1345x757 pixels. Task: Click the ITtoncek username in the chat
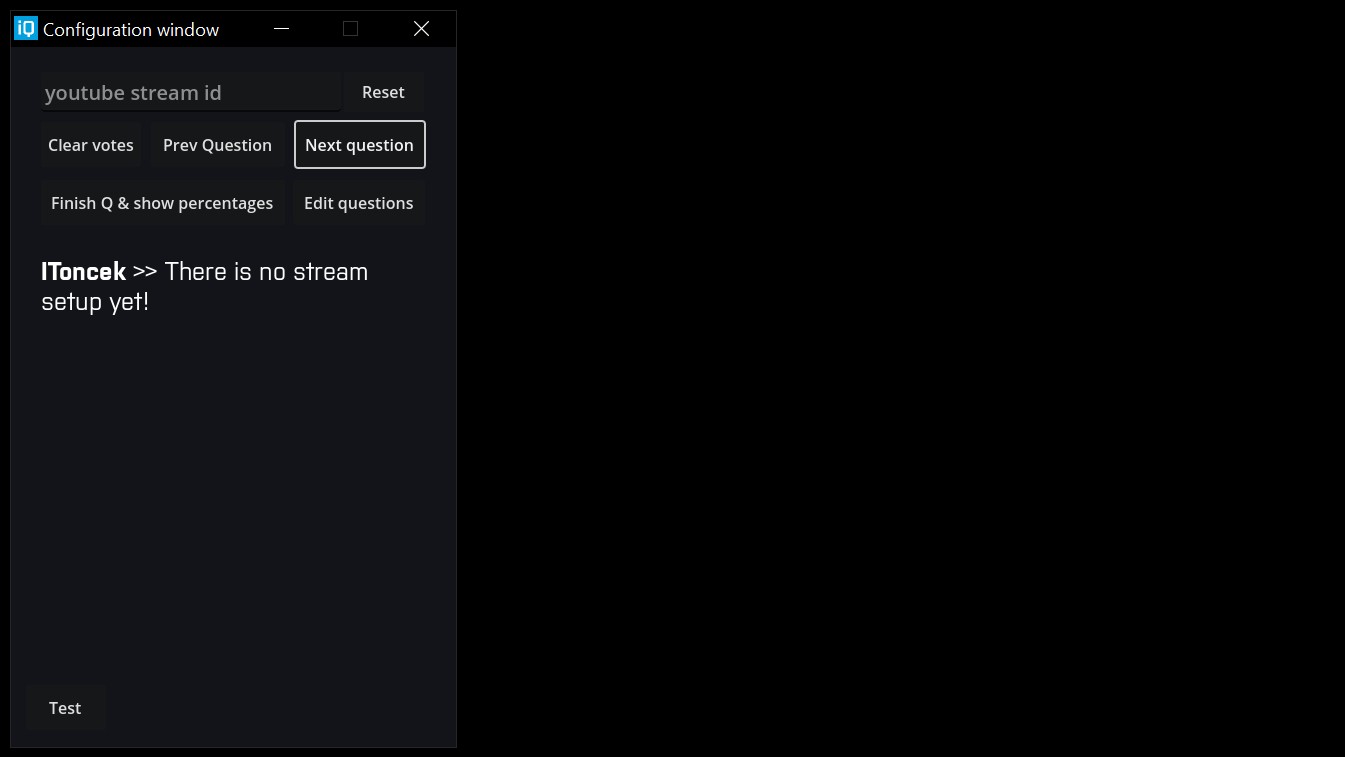[x=82, y=271]
